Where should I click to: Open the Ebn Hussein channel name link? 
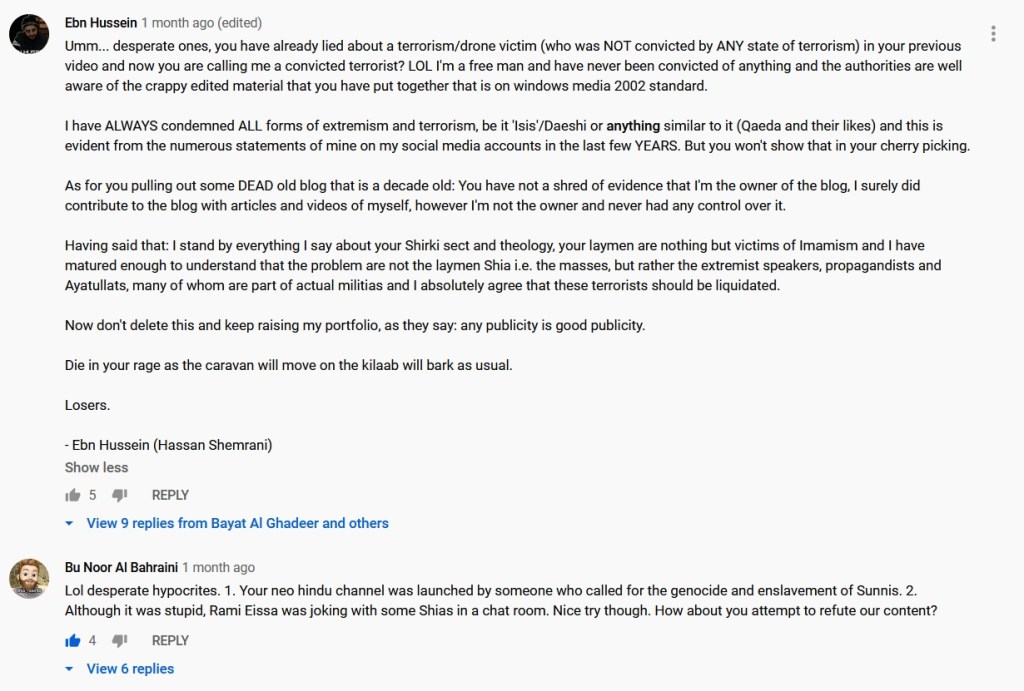pos(100,22)
